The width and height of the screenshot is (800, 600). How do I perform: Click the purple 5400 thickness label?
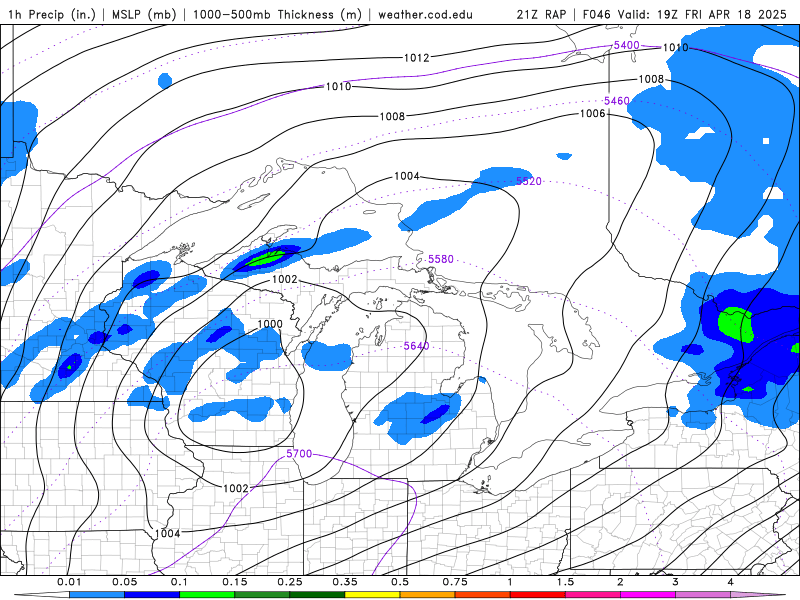pos(627,45)
